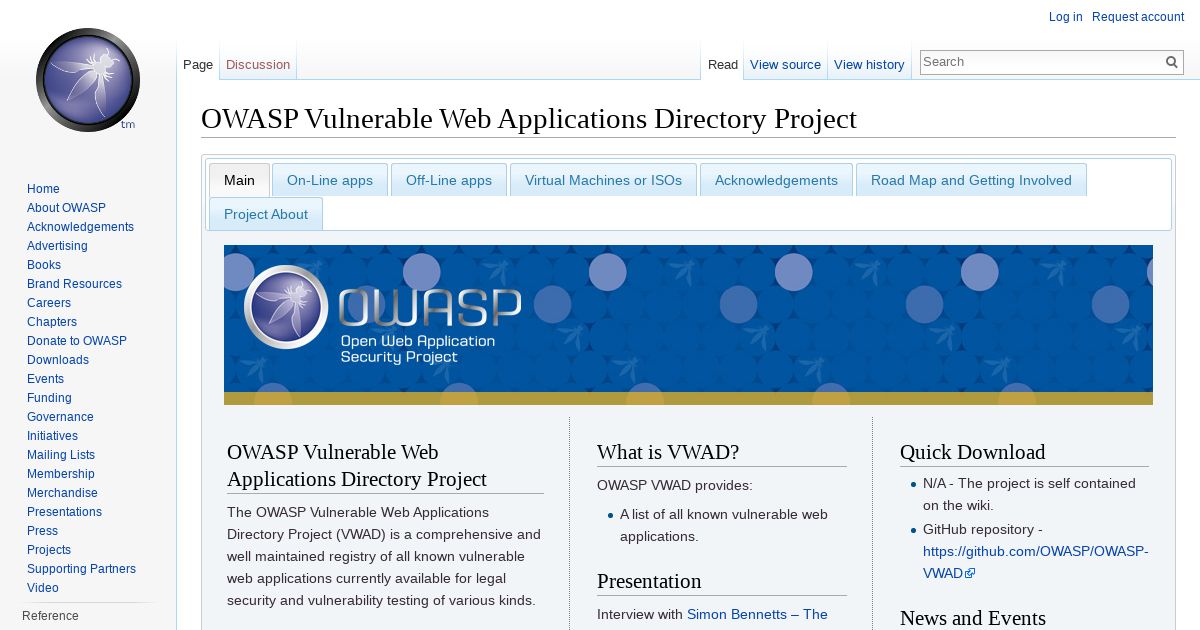This screenshot has width=1200, height=630.
Task: Click the search magnifier icon
Action: click(1172, 62)
